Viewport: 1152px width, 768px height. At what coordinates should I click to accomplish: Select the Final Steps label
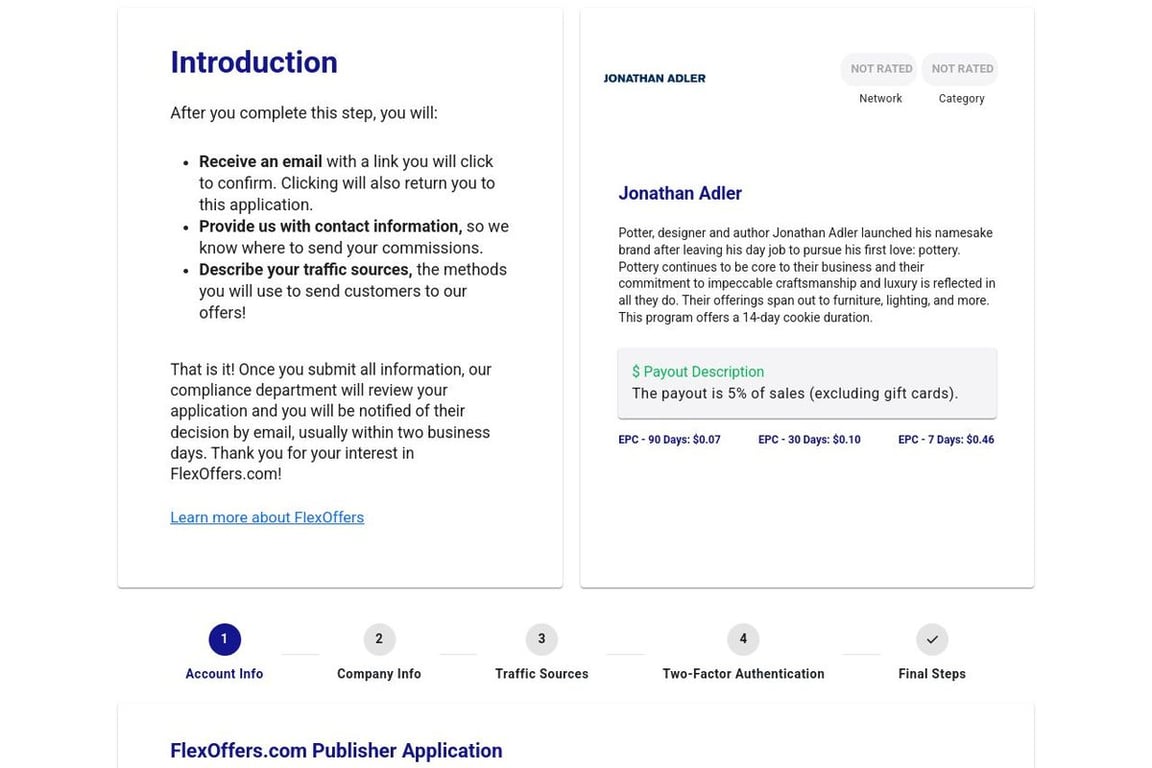click(932, 673)
